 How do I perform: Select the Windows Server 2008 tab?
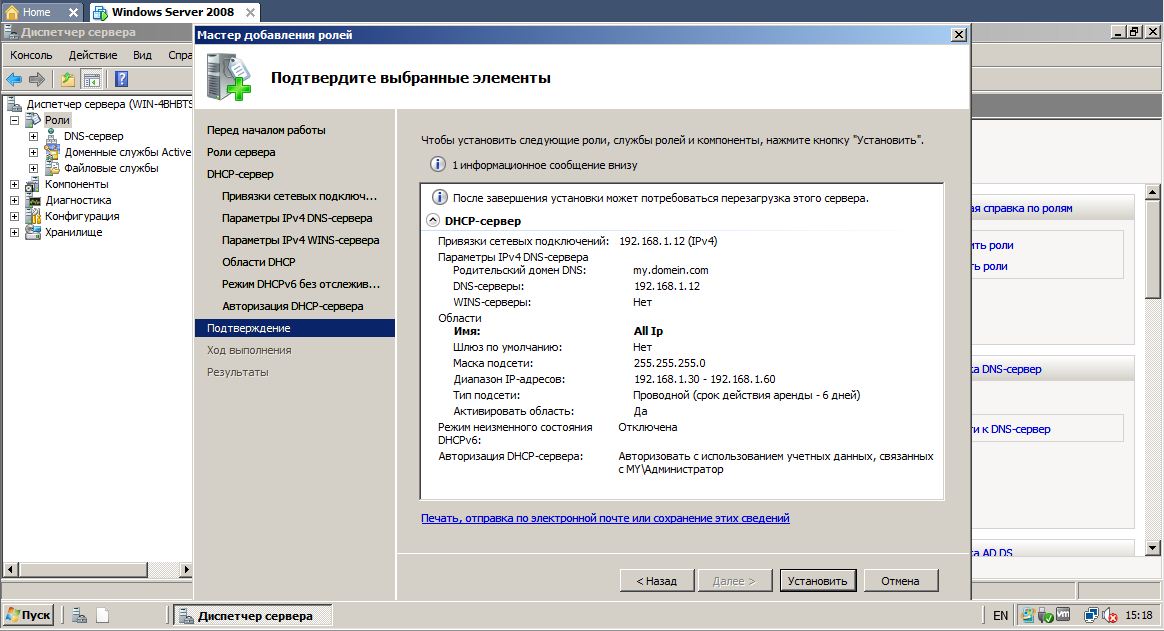pyautogui.click(x=172, y=12)
